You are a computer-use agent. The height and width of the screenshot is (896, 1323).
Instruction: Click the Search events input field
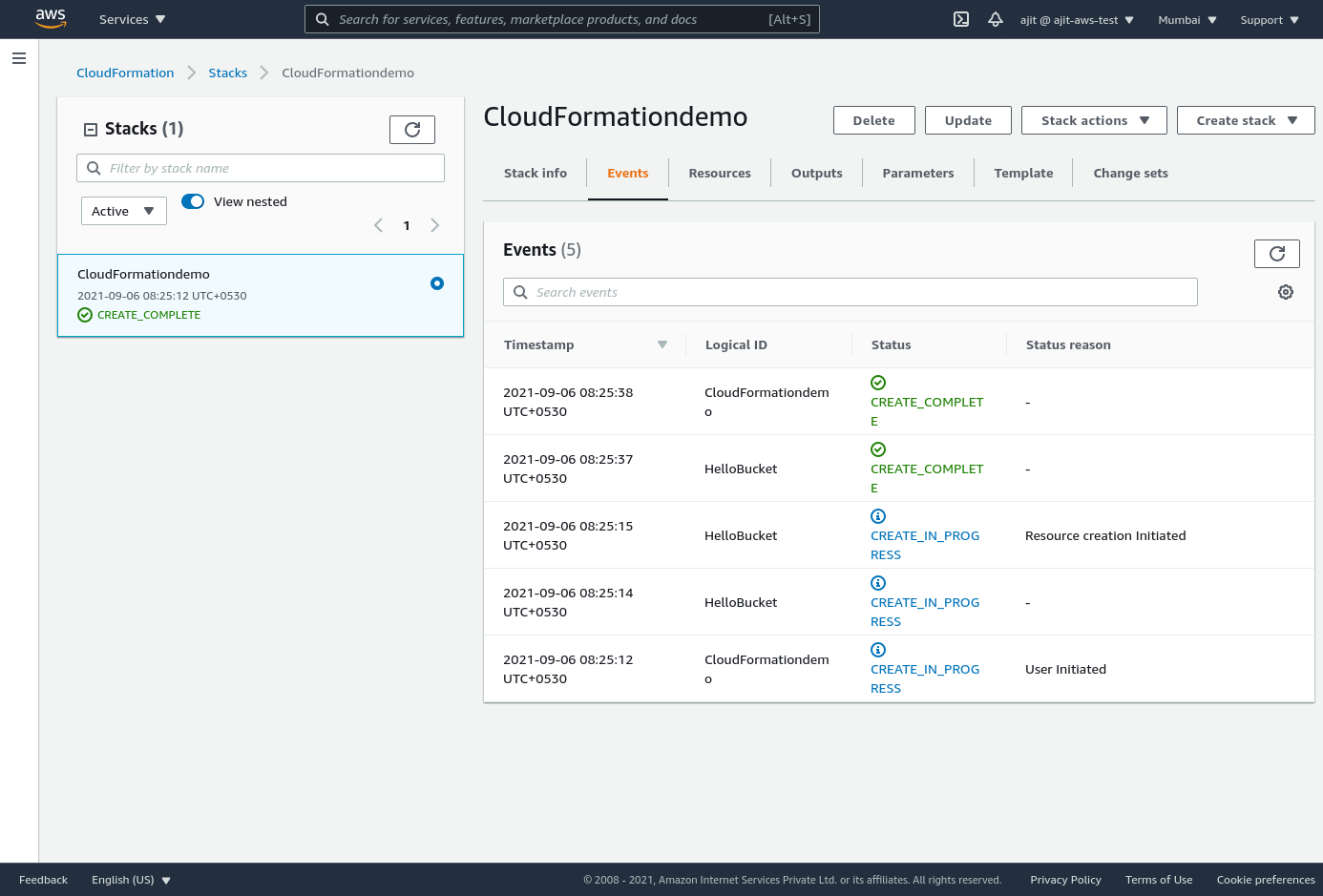tap(850, 292)
